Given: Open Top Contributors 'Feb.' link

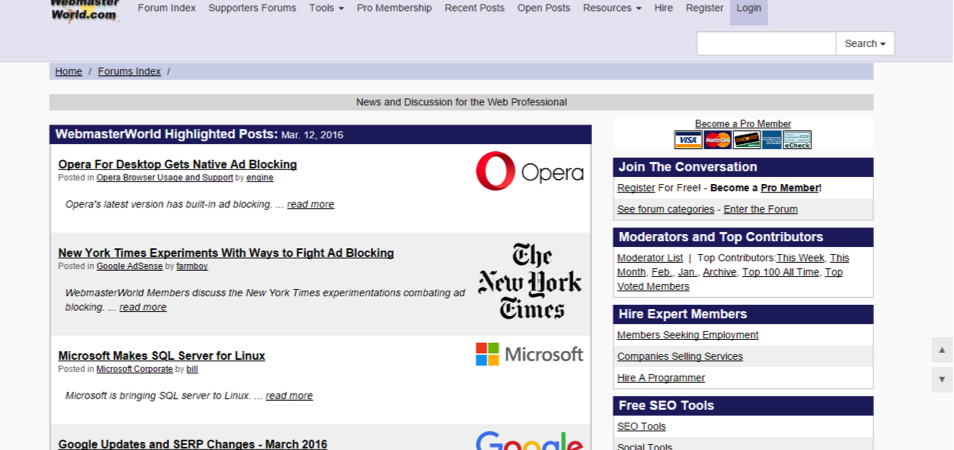Looking at the screenshot, I should pos(662,272).
